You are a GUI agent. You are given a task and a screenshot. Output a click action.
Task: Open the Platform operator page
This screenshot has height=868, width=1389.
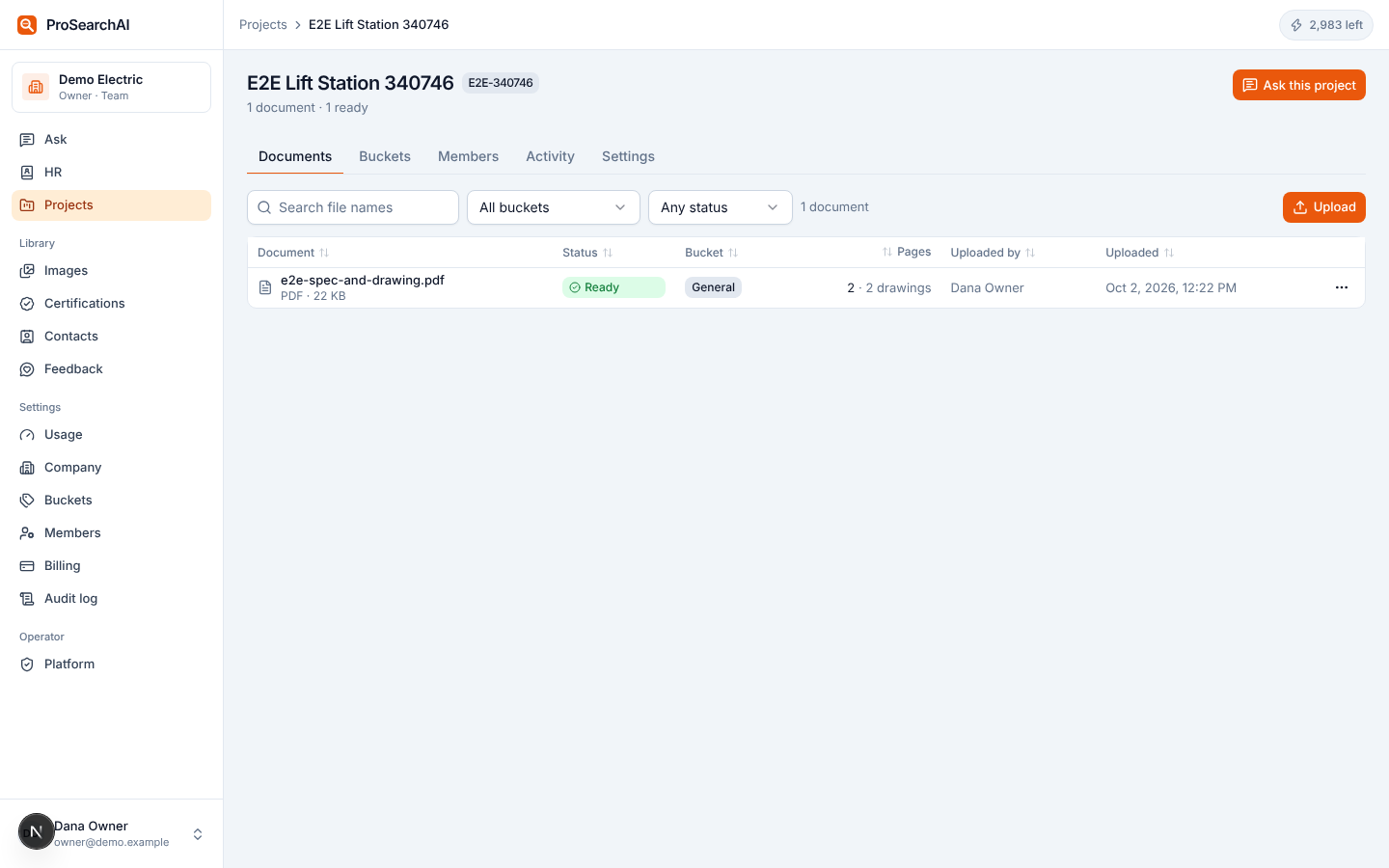pyautogui.click(x=111, y=665)
